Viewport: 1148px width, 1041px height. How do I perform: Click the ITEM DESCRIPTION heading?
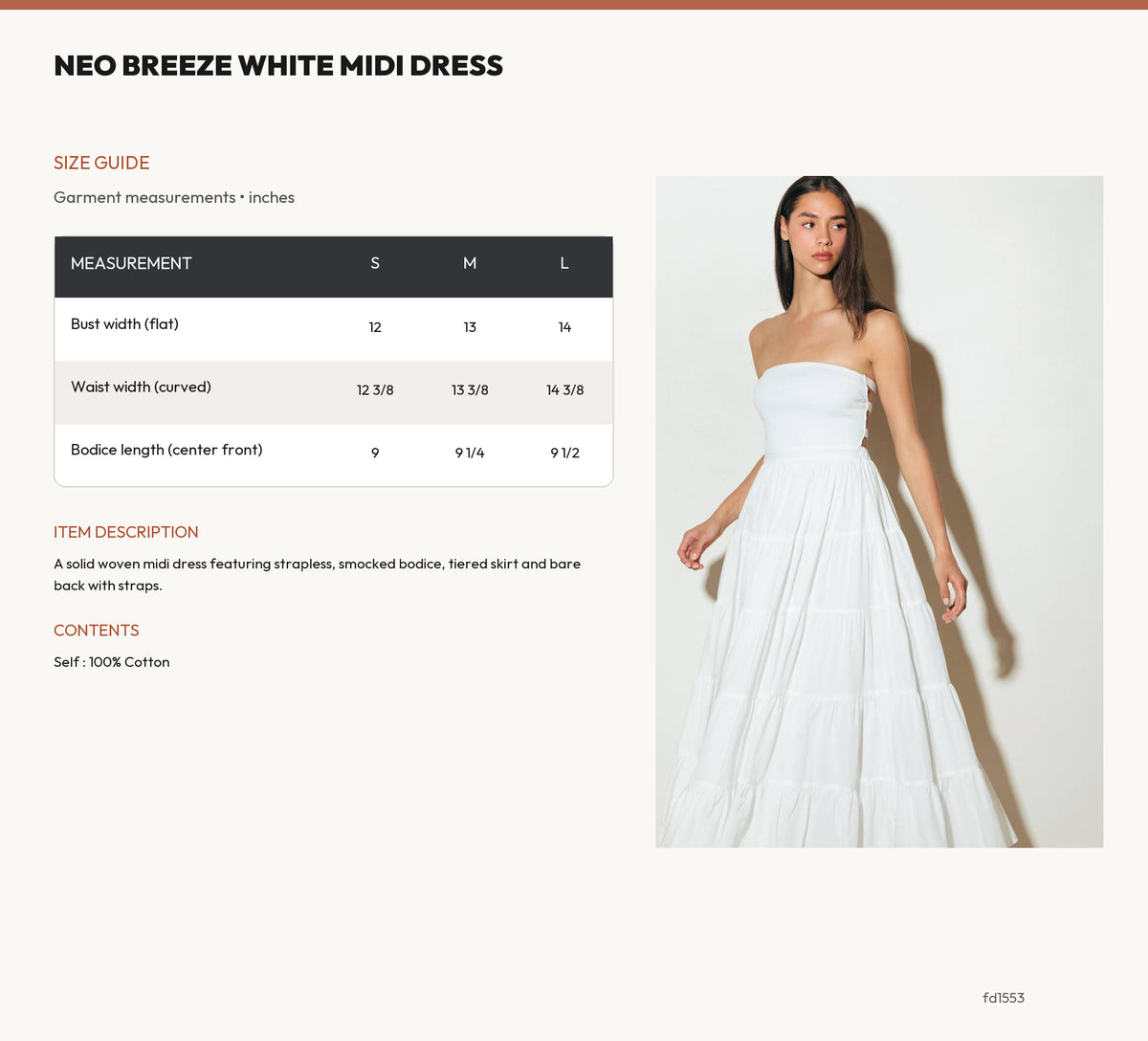coord(126,532)
